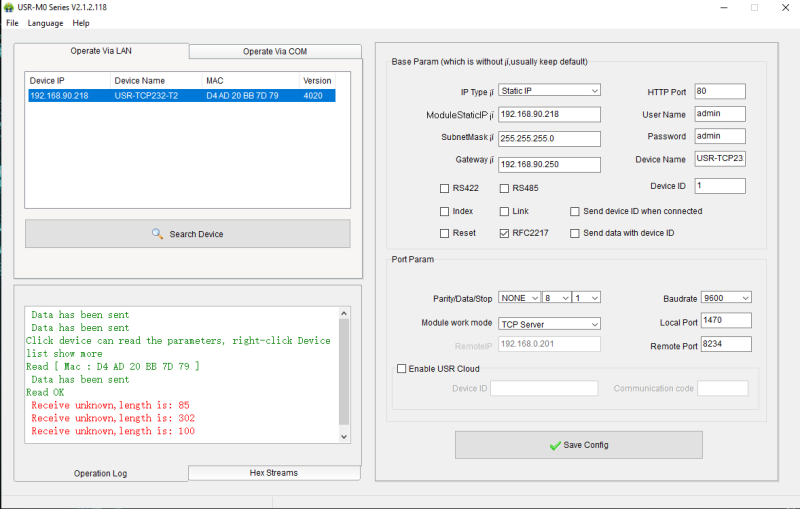Click the version cell 4020
The width and height of the screenshot is (800, 509).
313,95
